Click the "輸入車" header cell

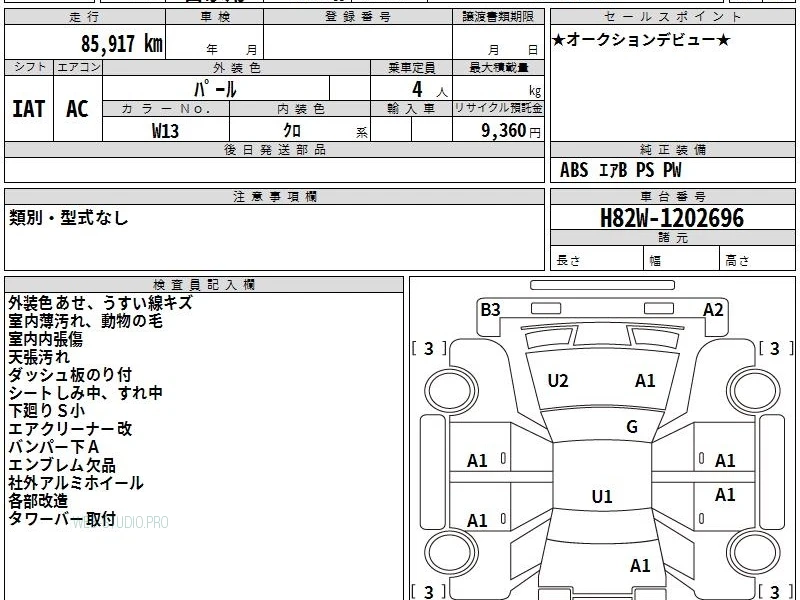[x=411, y=109]
